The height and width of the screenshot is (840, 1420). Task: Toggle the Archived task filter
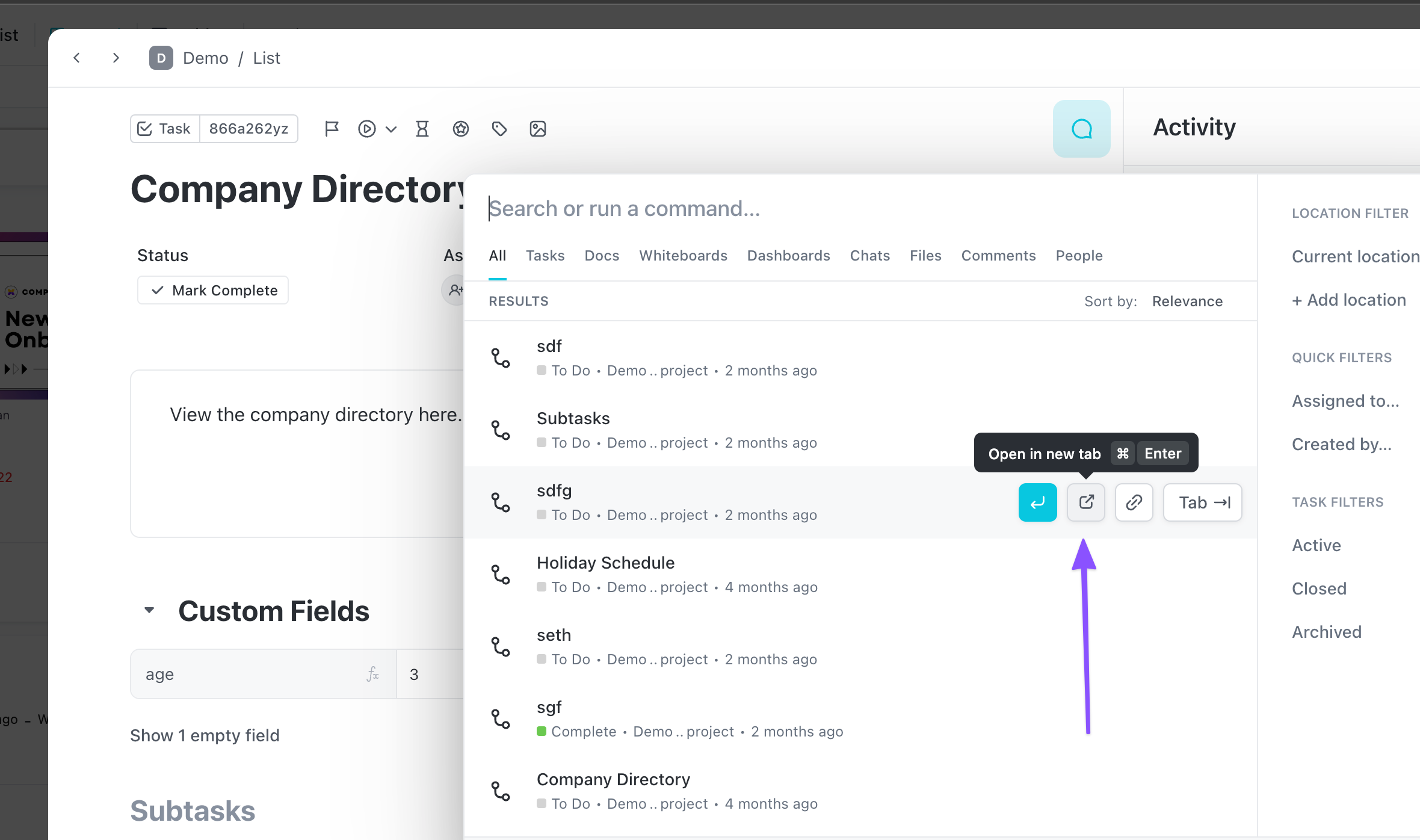coord(1326,632)
